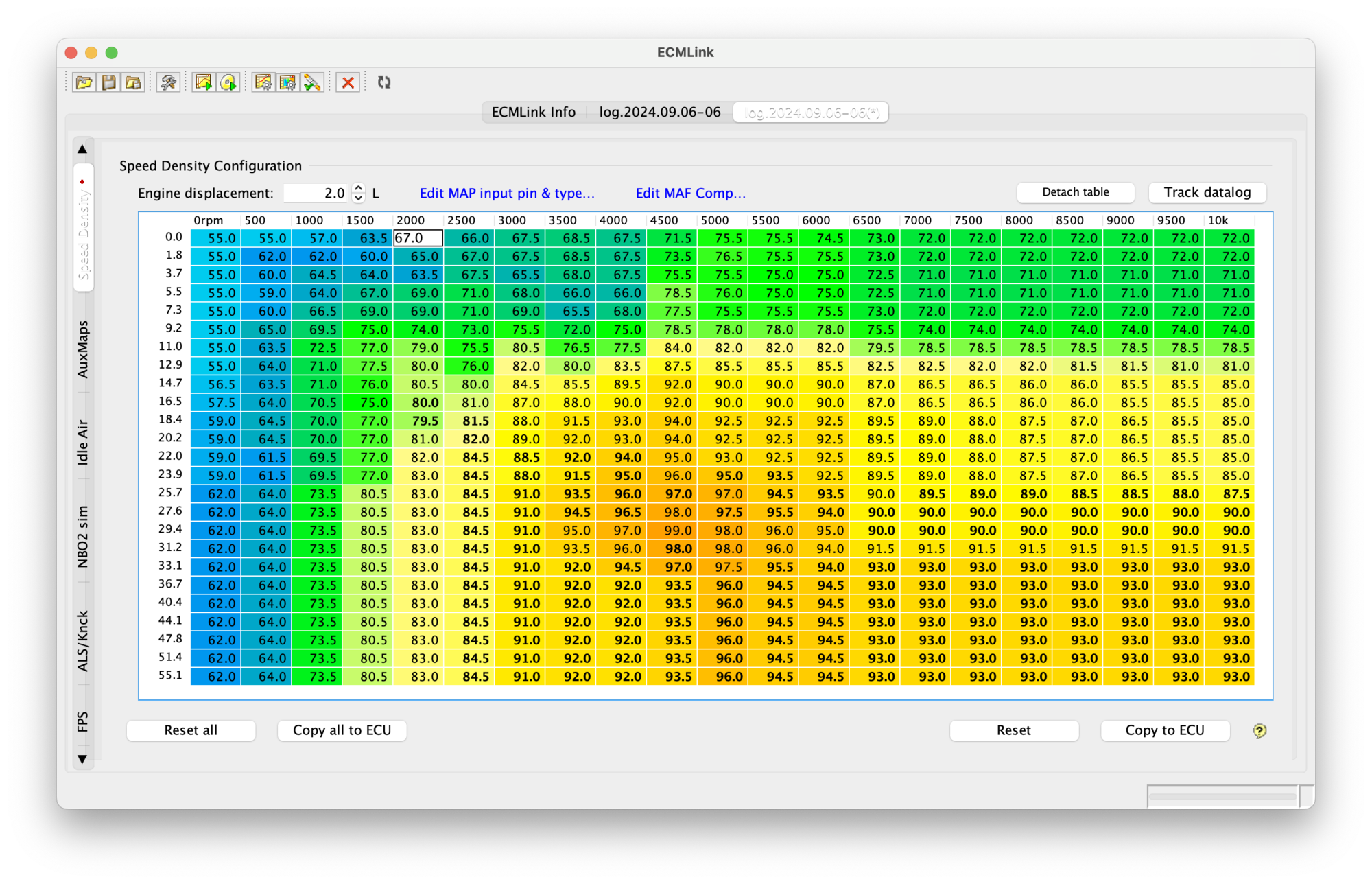Select the 56.5 cell in row 14.7
Viewport: 1372px width, 884px height.
pos(215,384)
